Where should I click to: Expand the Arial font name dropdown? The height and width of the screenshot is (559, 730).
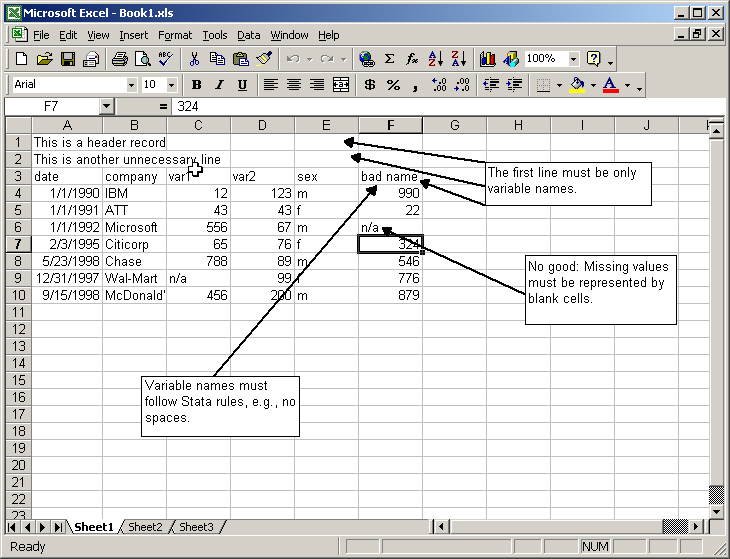coord(131,85)
